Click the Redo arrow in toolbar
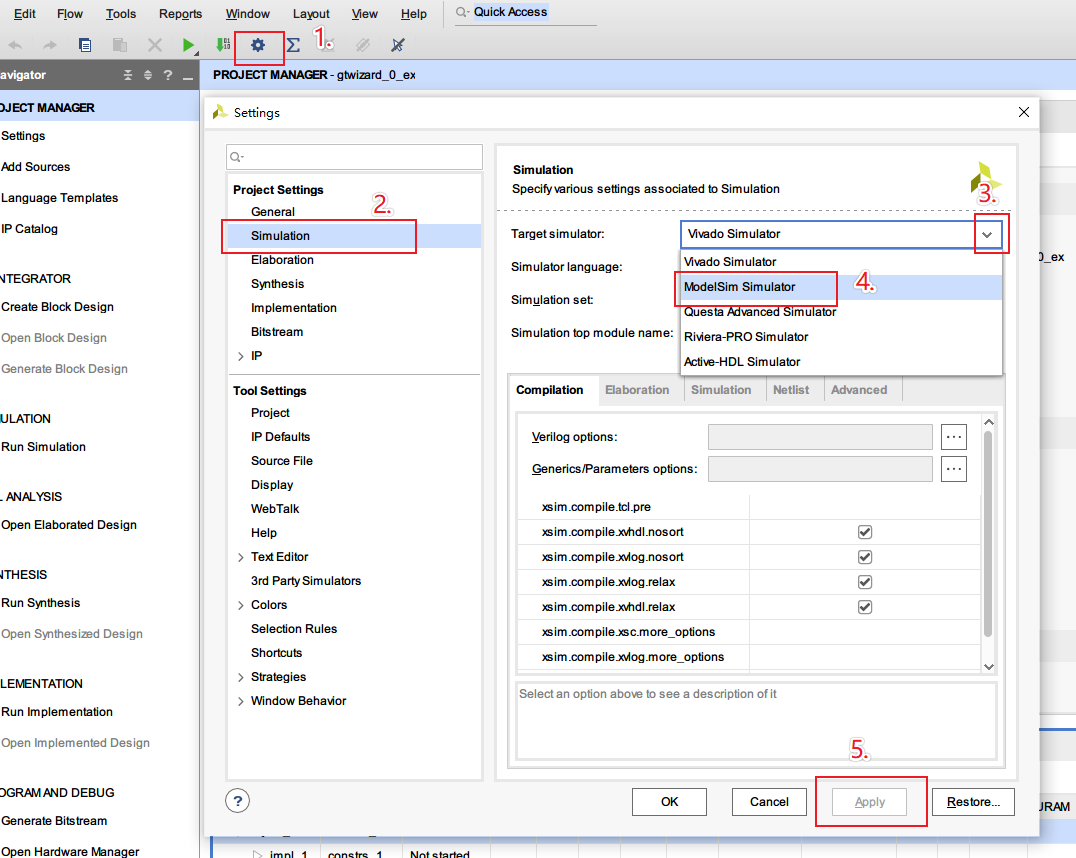 49,45
